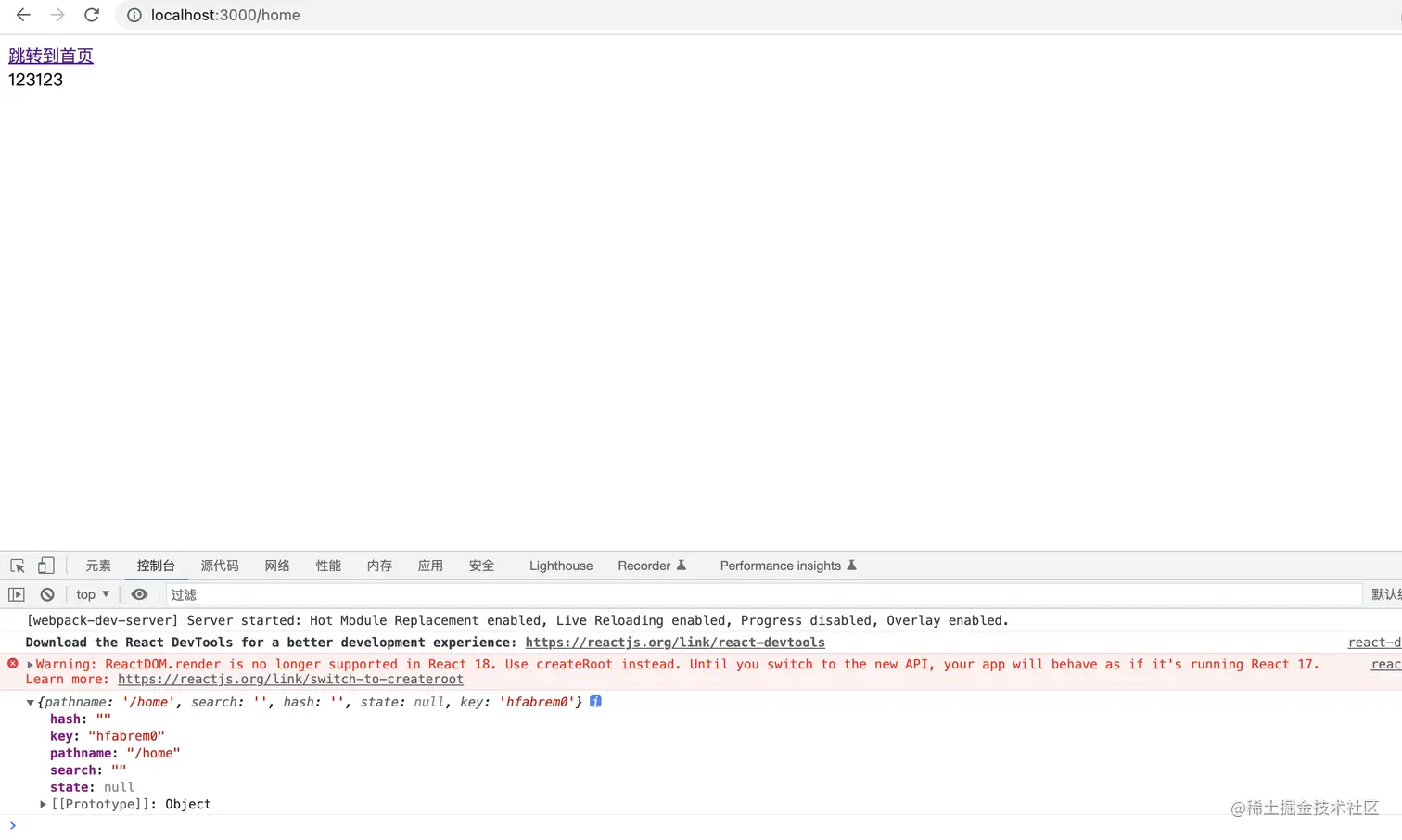Click the red error icon on the warning row
The image size is (1402, 840).
[x=13, y=664]
